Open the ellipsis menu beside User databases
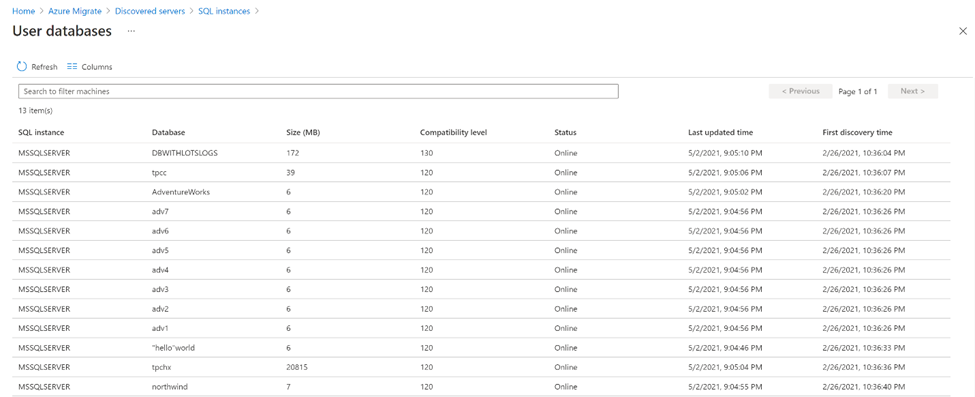975x397 pixels. click(x=131, y=30)
